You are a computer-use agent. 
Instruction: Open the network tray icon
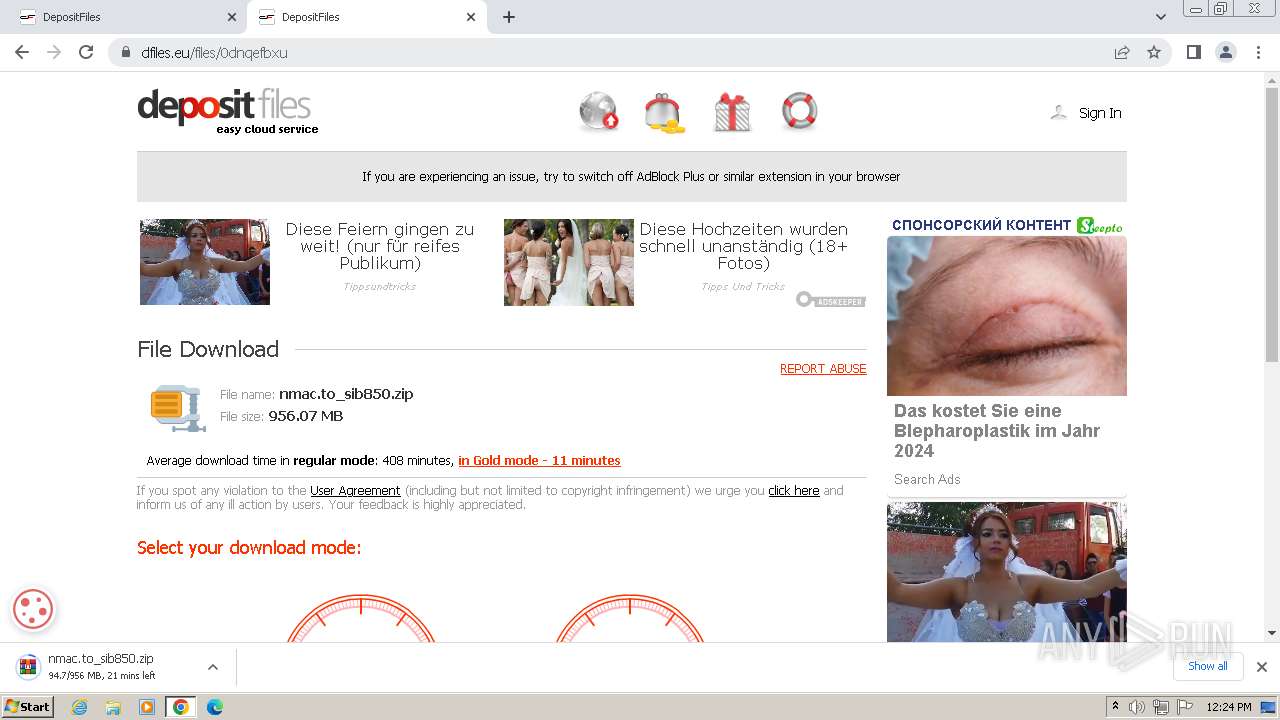[1161, 707]
